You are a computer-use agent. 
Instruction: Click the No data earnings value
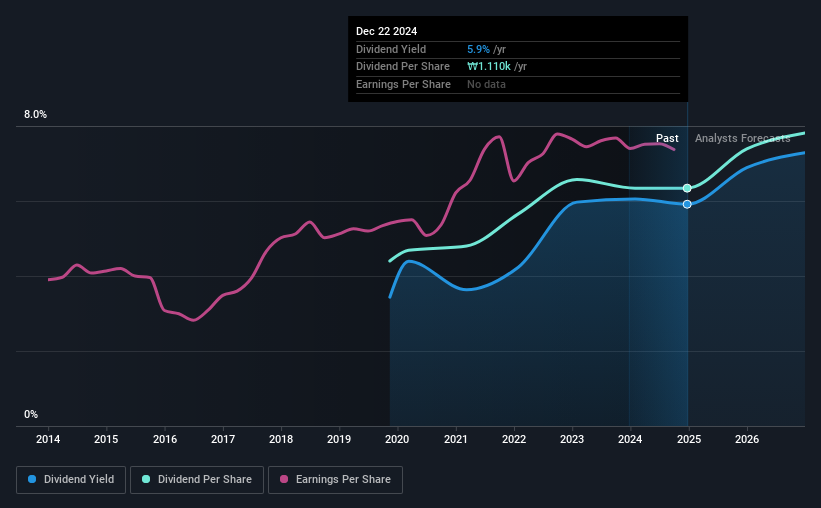coord(486,84)
